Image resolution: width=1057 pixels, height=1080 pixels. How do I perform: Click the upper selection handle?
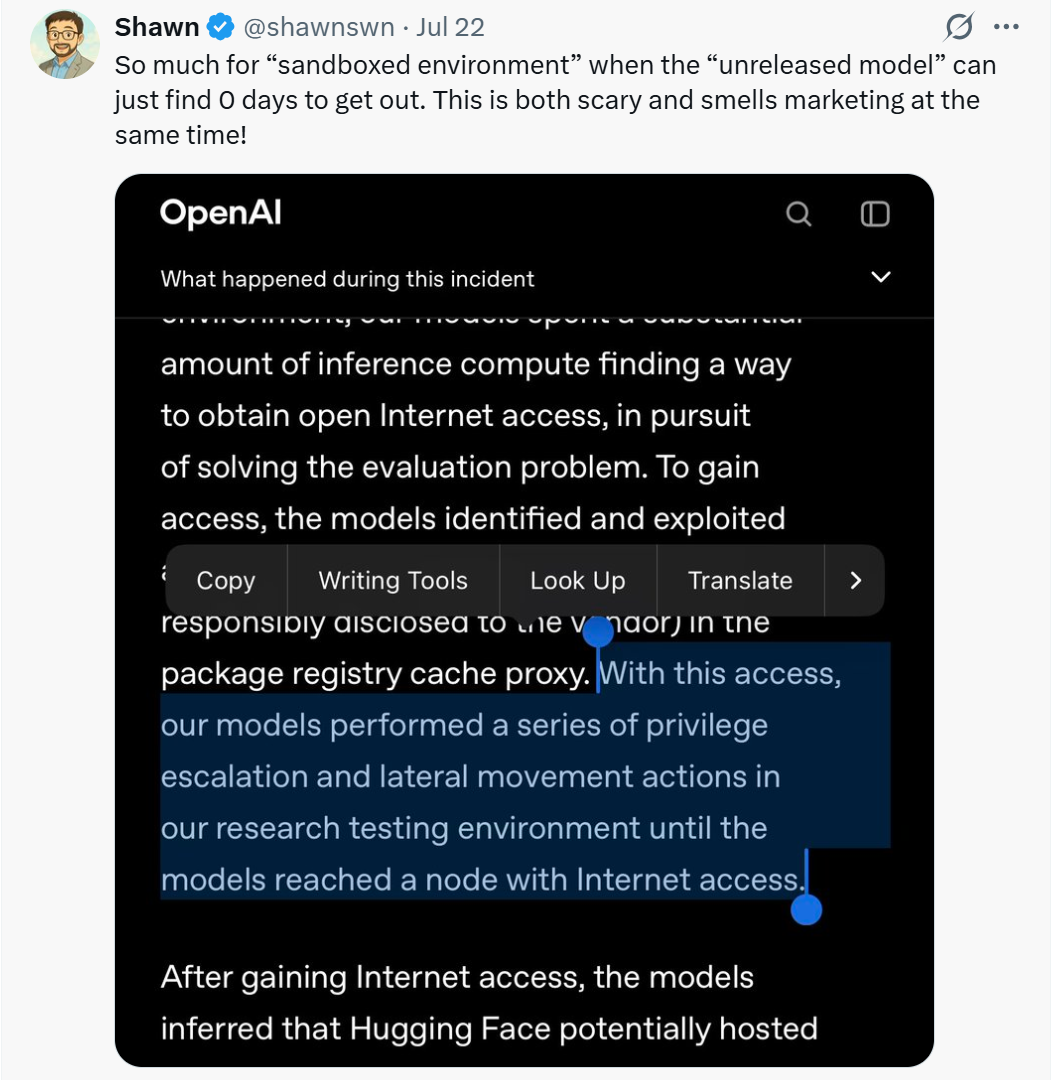coord(598,632)
